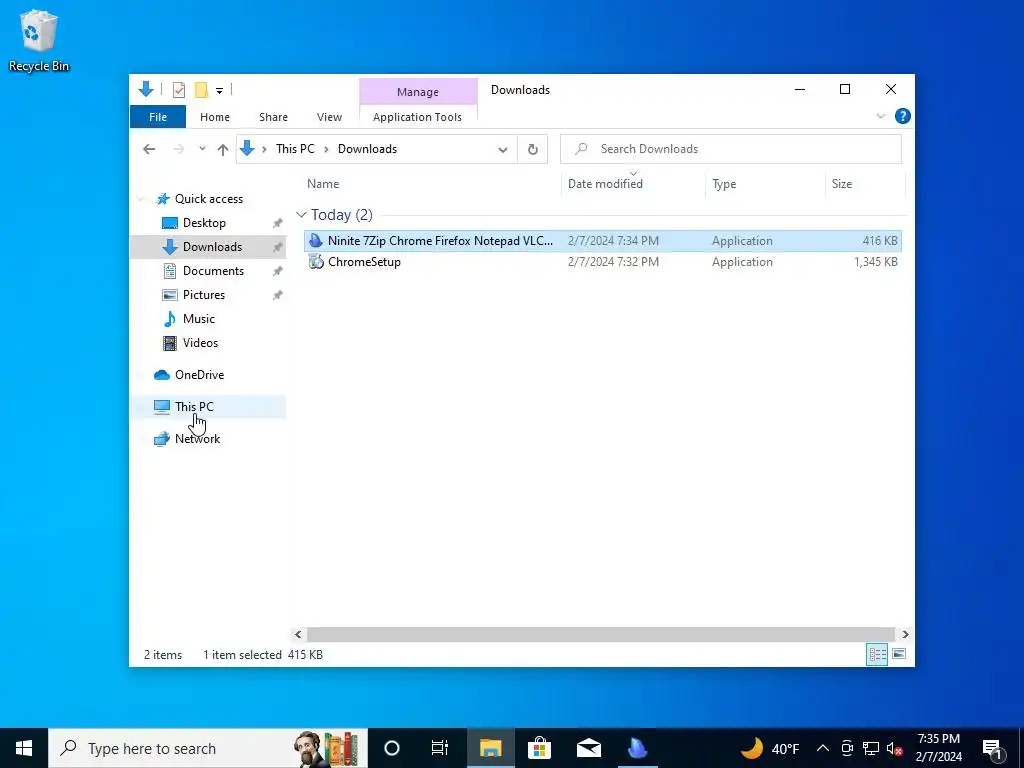The height and width of the screenshot is (768, 1024).
Task: Open the muted volume tray icon
Action: (895, 748)
